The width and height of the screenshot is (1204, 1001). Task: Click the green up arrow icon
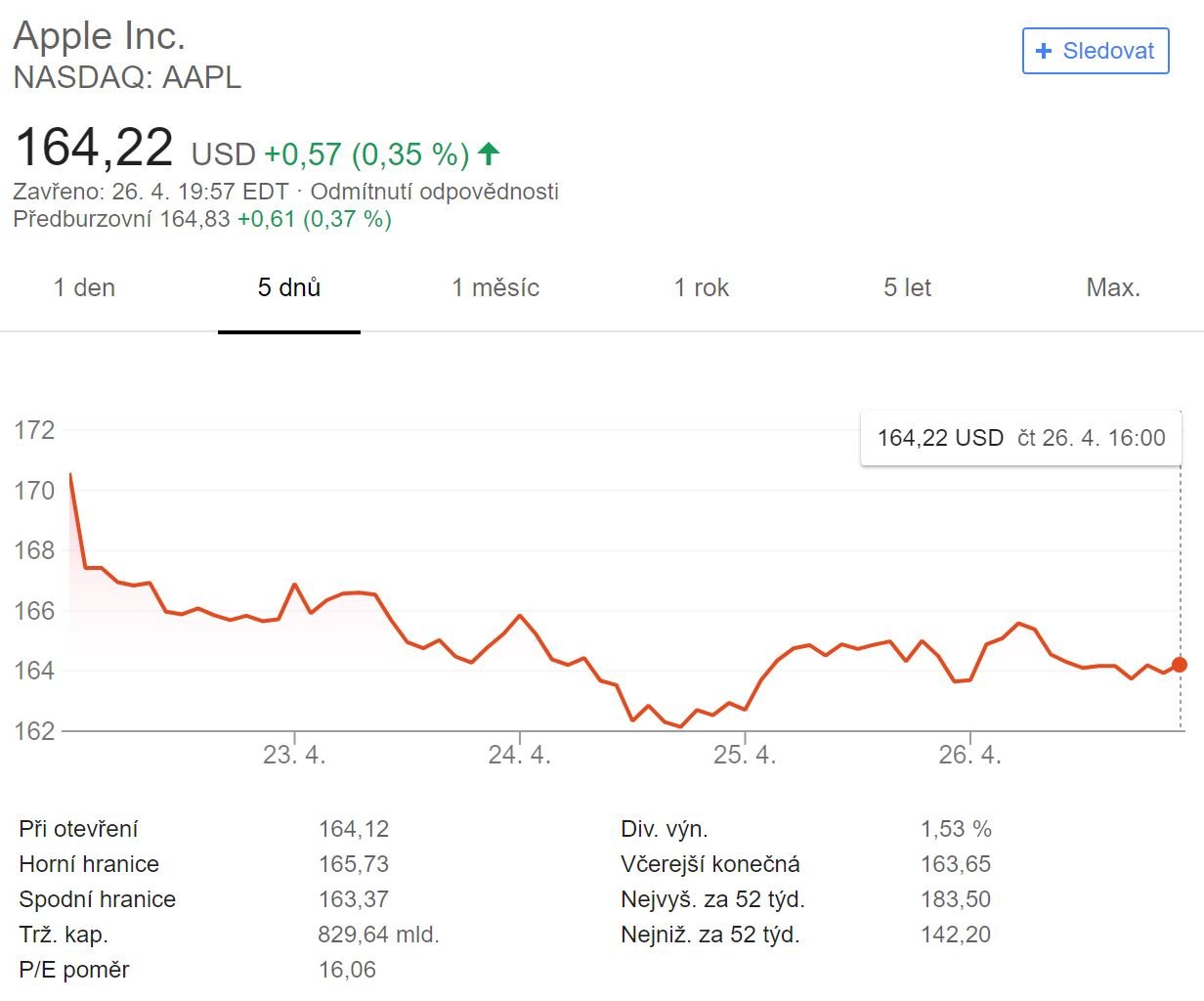pos(489,153)
